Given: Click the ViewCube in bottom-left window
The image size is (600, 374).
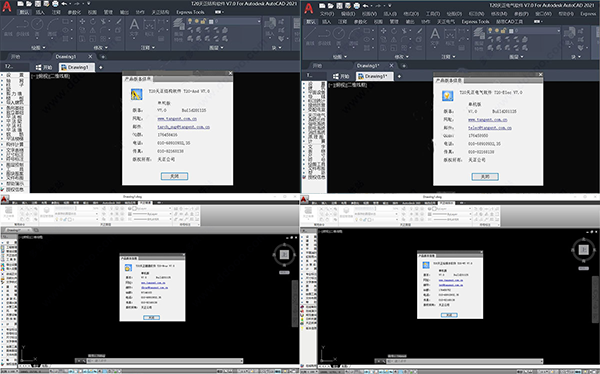Looking at the screenshot, I should [x=284, y=255].
